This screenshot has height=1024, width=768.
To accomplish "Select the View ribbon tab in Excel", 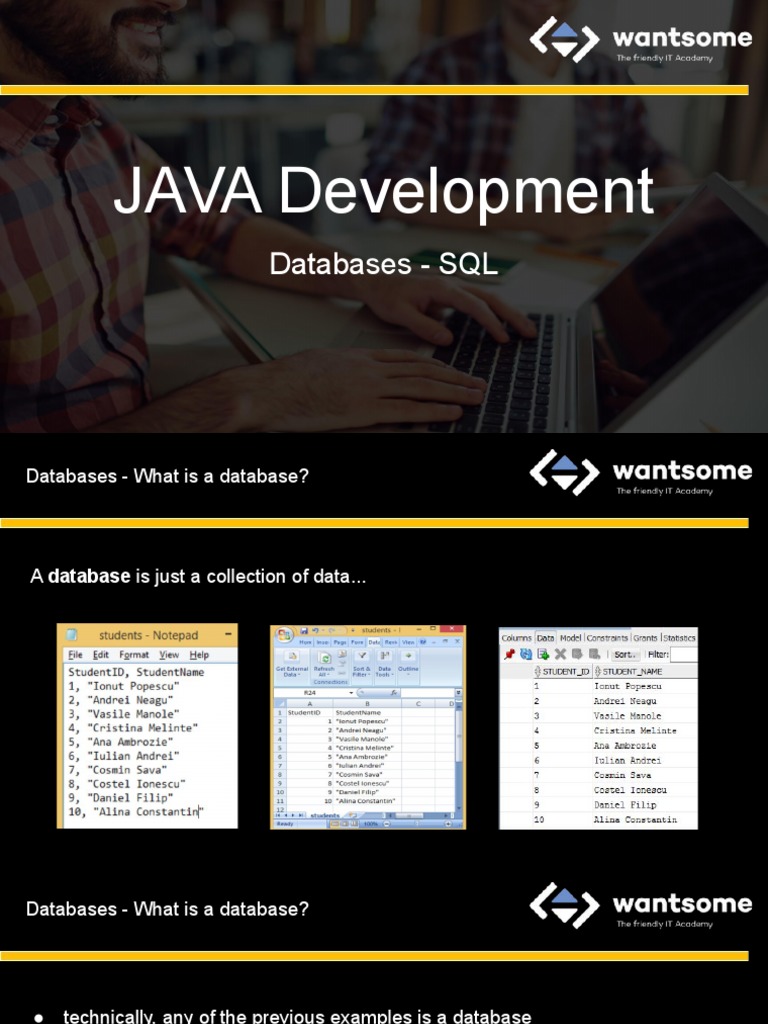I will 408,642.
